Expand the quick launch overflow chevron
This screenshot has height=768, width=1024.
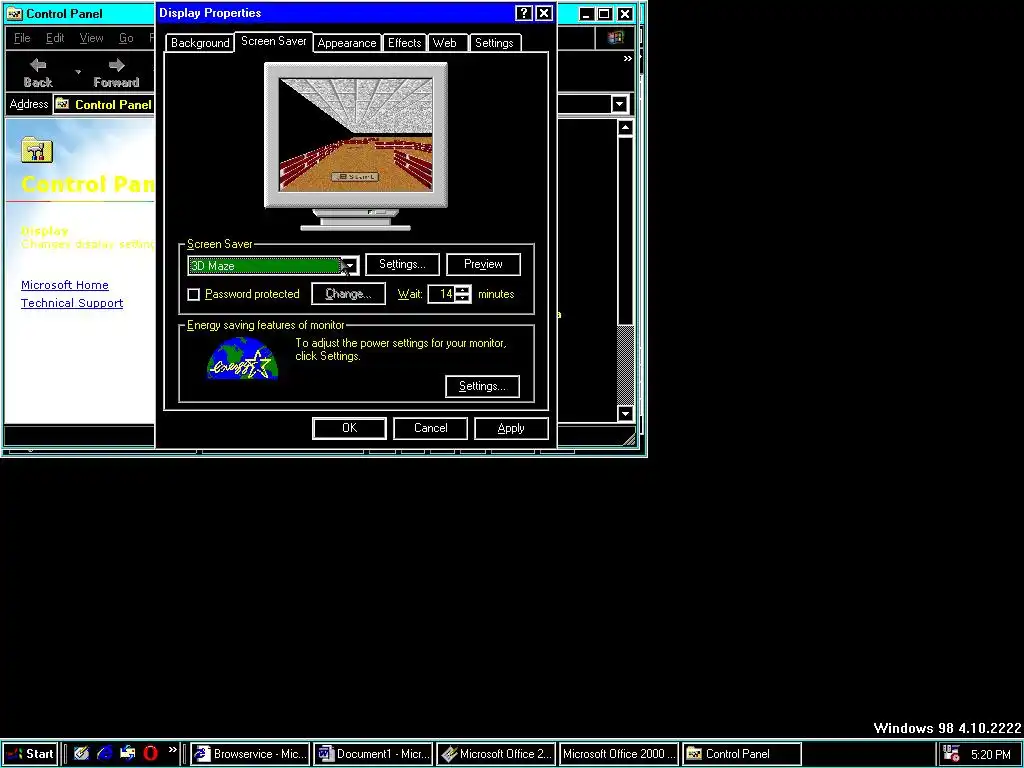click(172, 750)
